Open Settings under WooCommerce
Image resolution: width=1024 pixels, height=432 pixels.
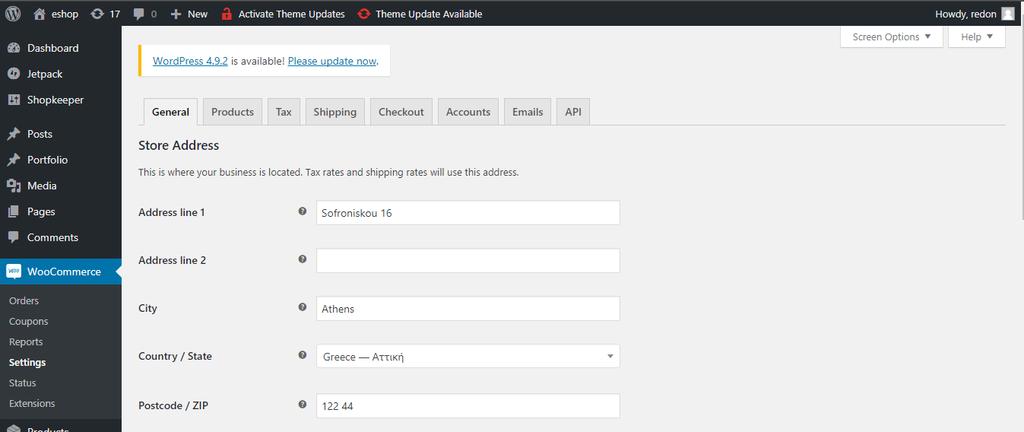(27, 362)
